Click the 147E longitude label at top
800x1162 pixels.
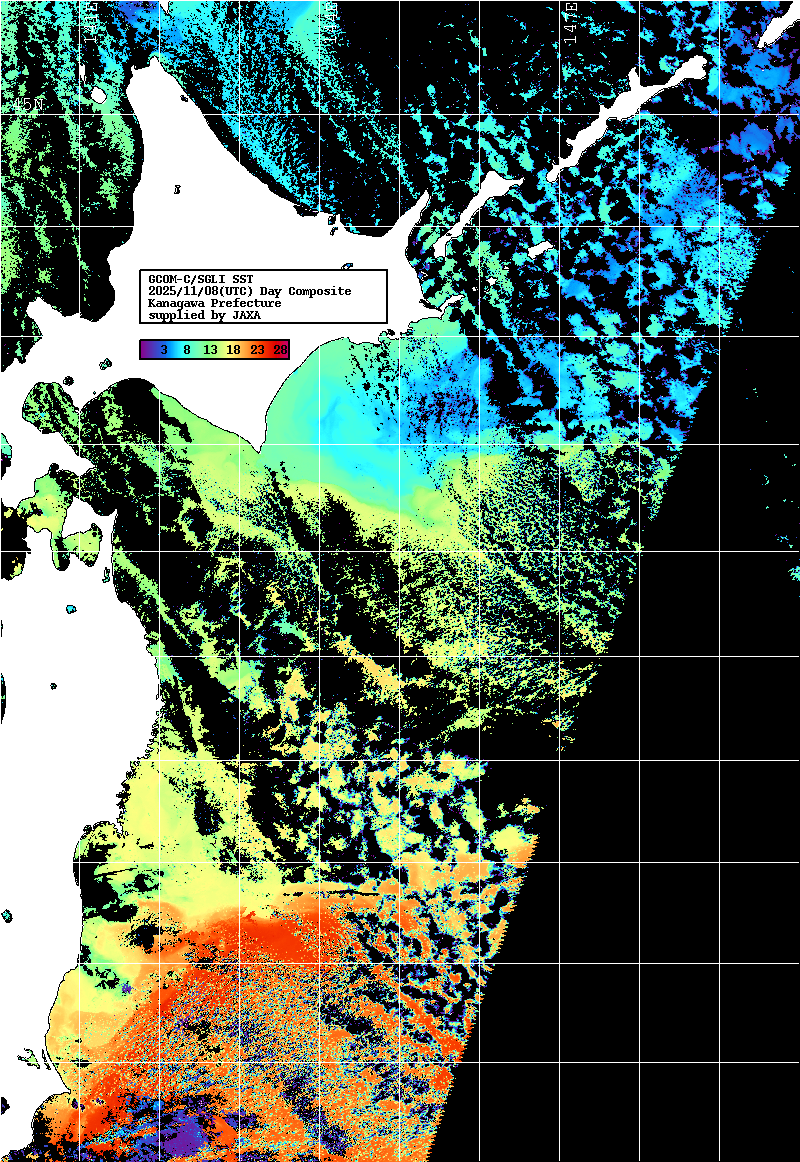click(571, 19)
